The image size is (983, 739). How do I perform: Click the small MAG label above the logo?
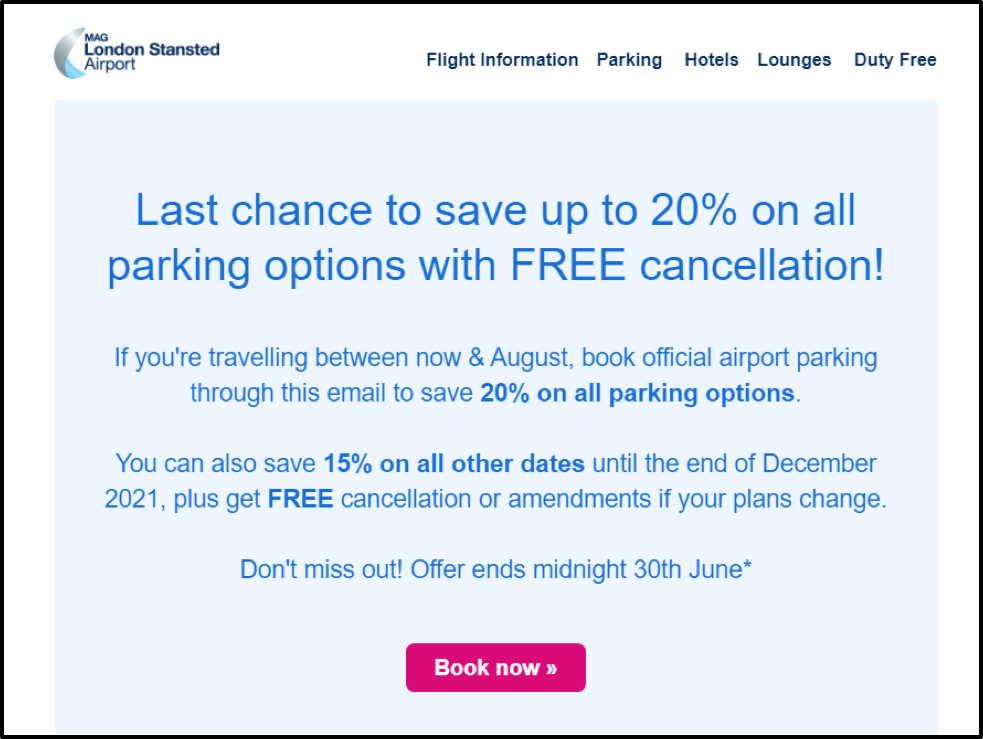point(95,36)
